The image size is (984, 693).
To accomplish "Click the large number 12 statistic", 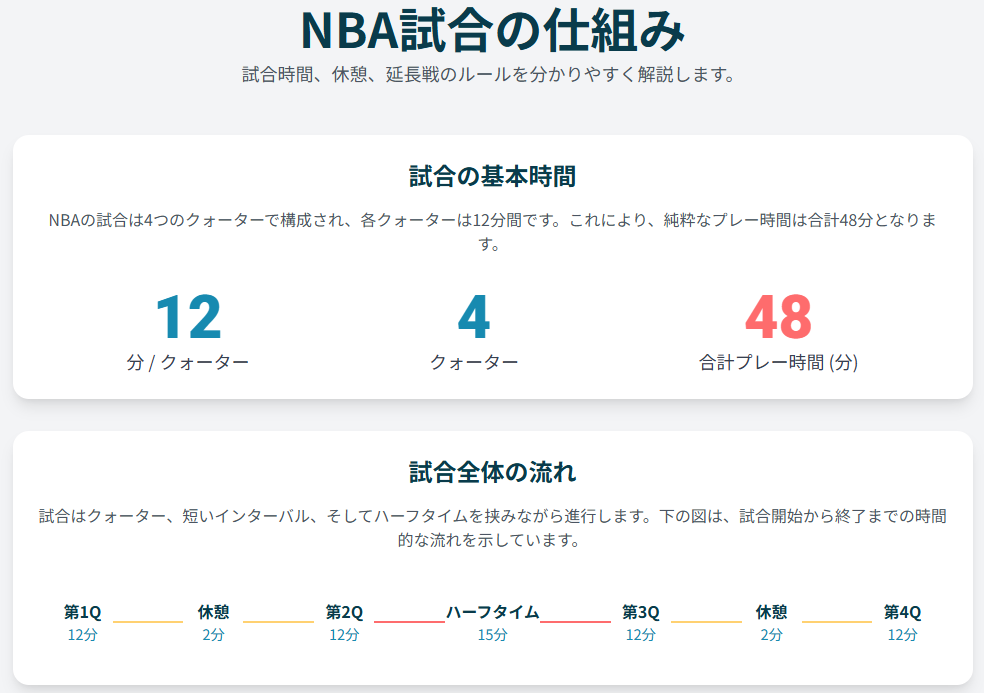I will coord(188,317).
